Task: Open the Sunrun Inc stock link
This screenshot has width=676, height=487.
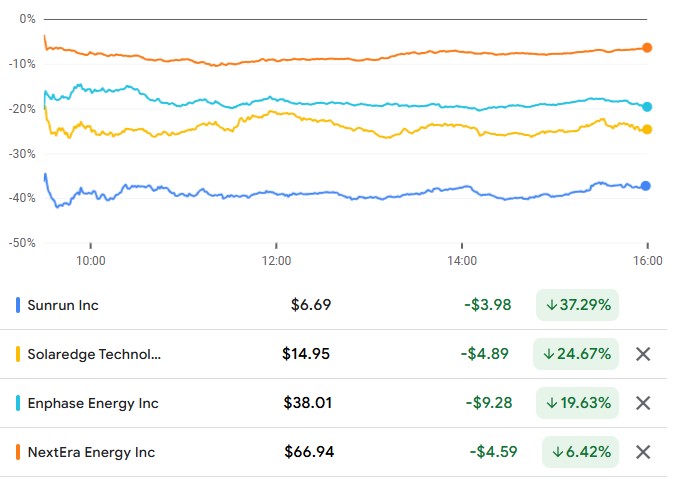Action: (x=63, y=305)
